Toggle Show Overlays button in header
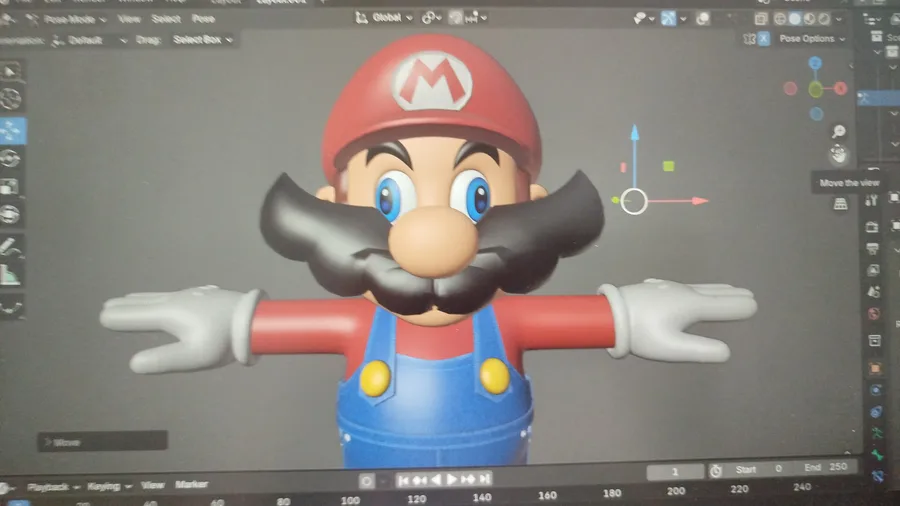Screen dimensions: 900x506 click(702, 19)
